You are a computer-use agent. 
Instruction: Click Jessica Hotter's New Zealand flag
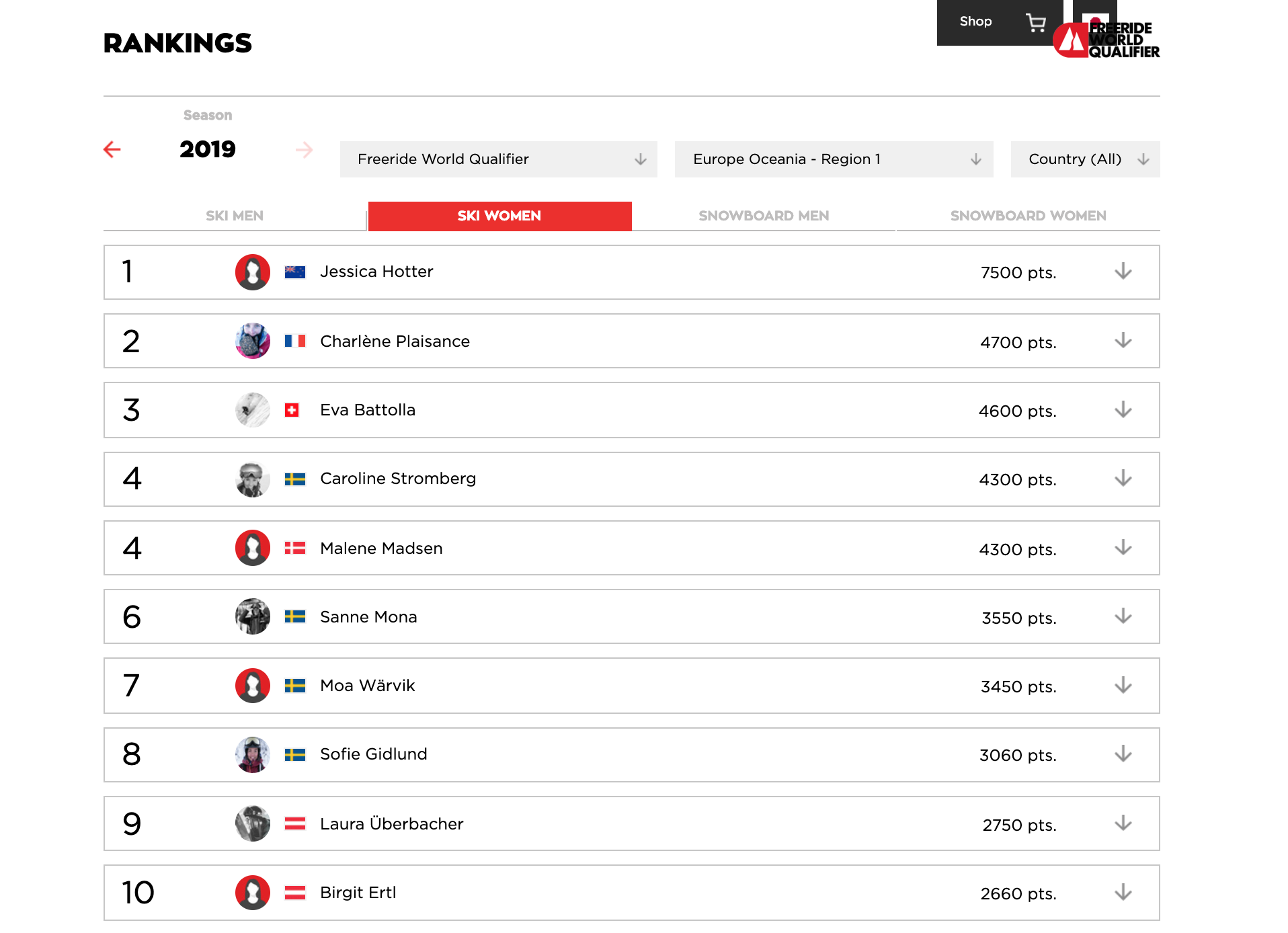(x=294, y=272)
